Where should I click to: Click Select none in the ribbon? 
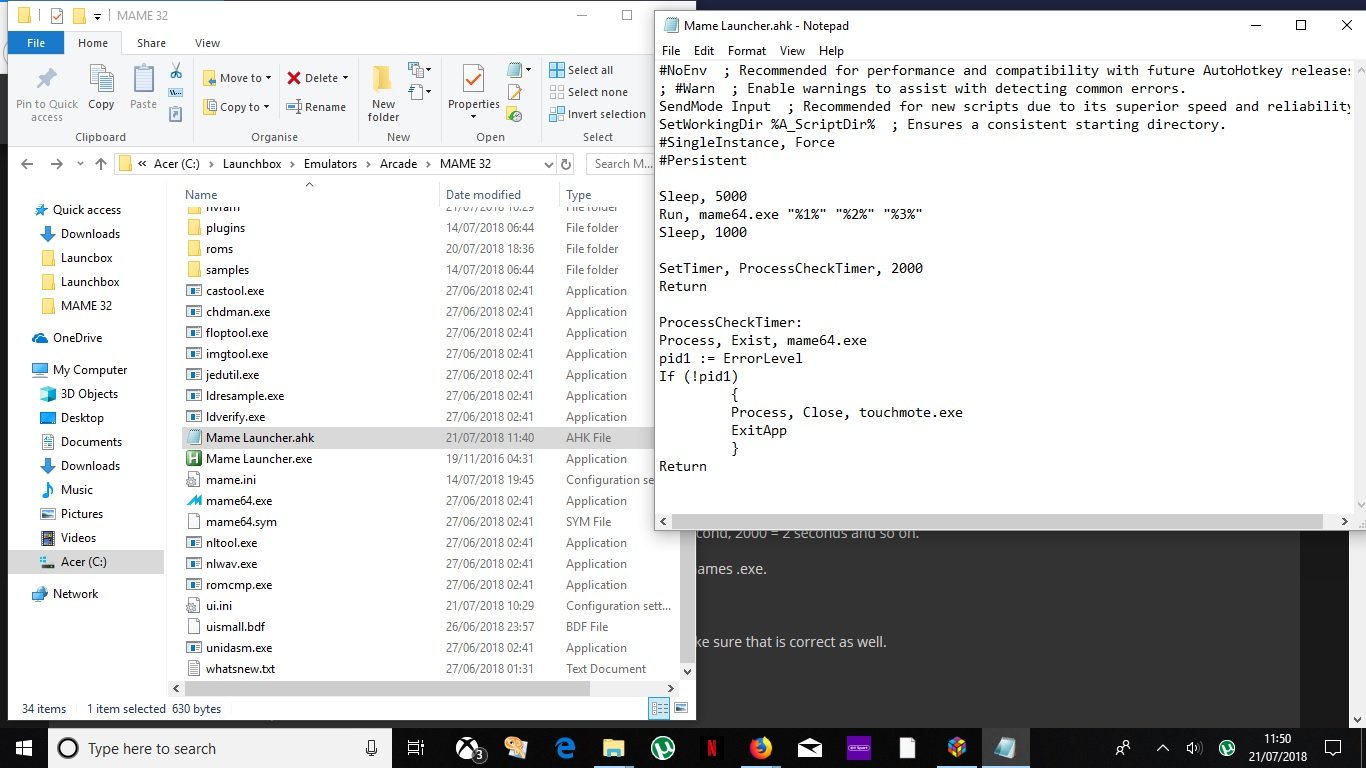(588, 92)
